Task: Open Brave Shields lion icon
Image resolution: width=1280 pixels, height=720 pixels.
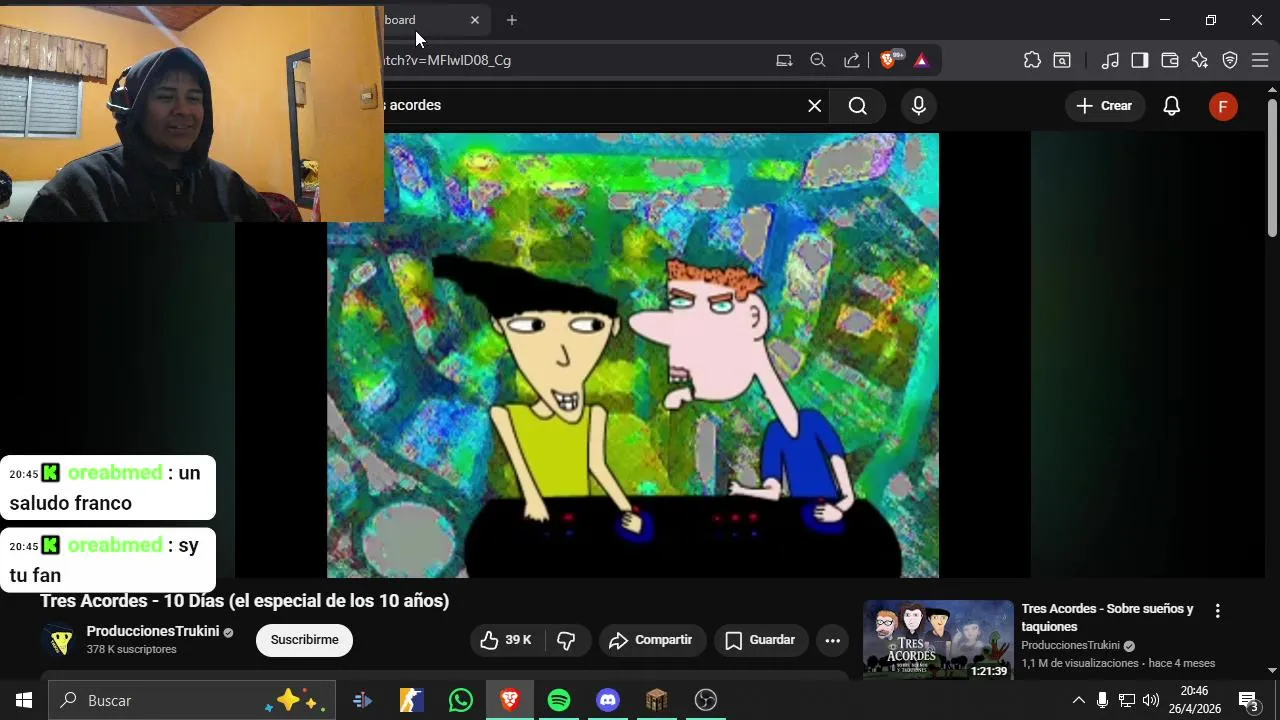Action: click(x=888, y=60)
